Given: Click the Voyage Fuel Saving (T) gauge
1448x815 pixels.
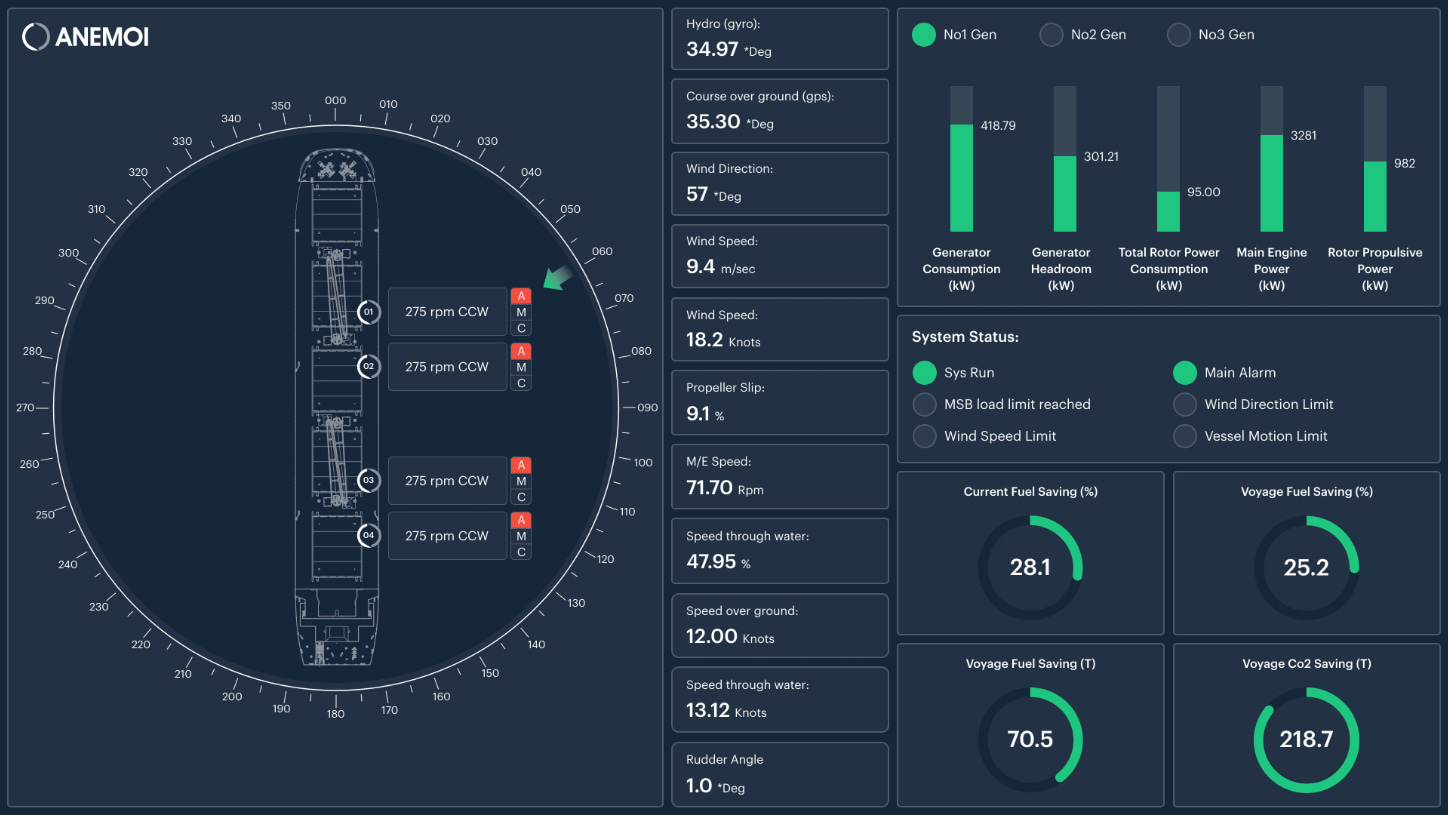Looking at the screenshot, I should tap(1030, 740).
